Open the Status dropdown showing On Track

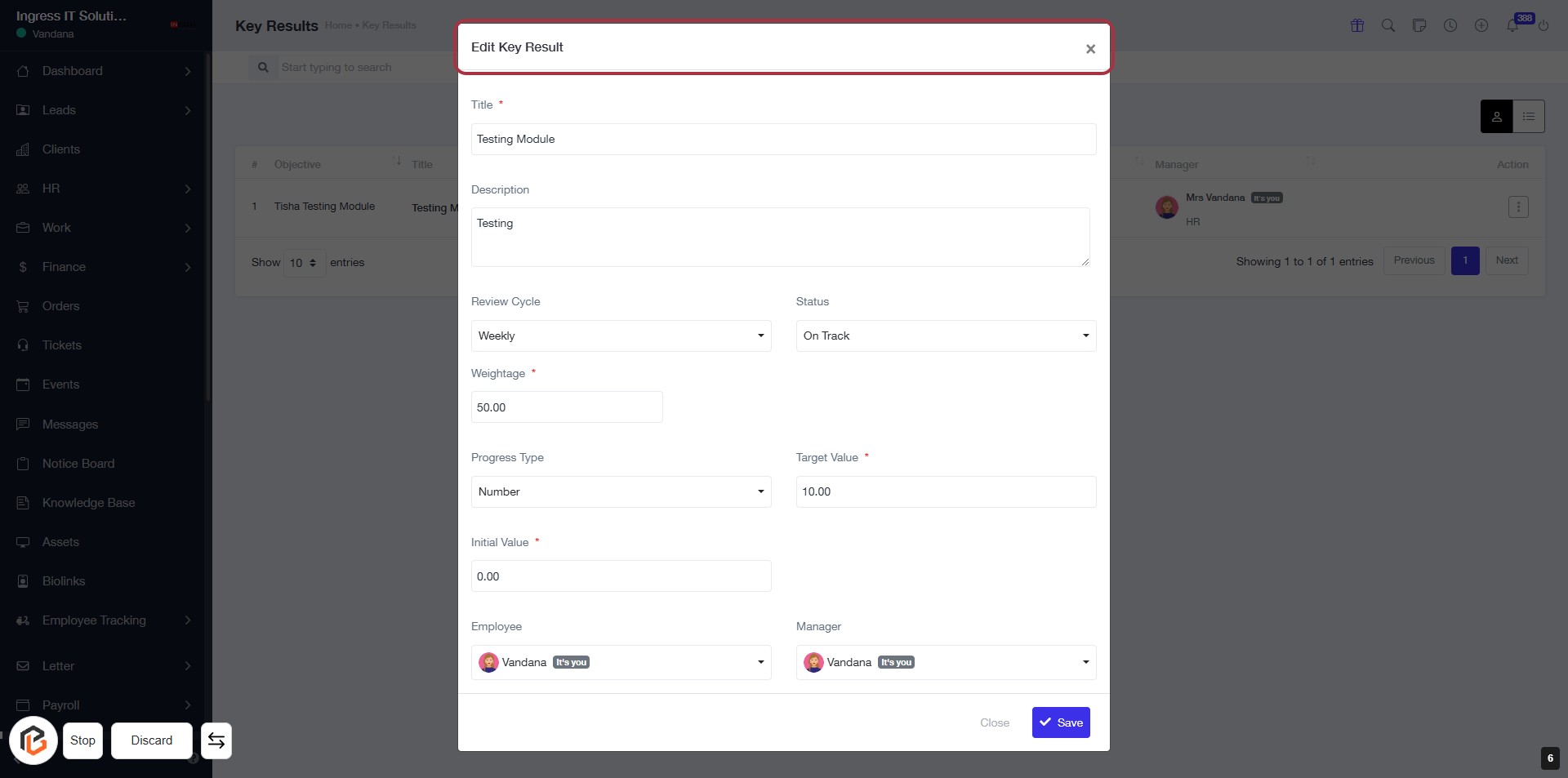pyautogui.click(x=946, y=336)
